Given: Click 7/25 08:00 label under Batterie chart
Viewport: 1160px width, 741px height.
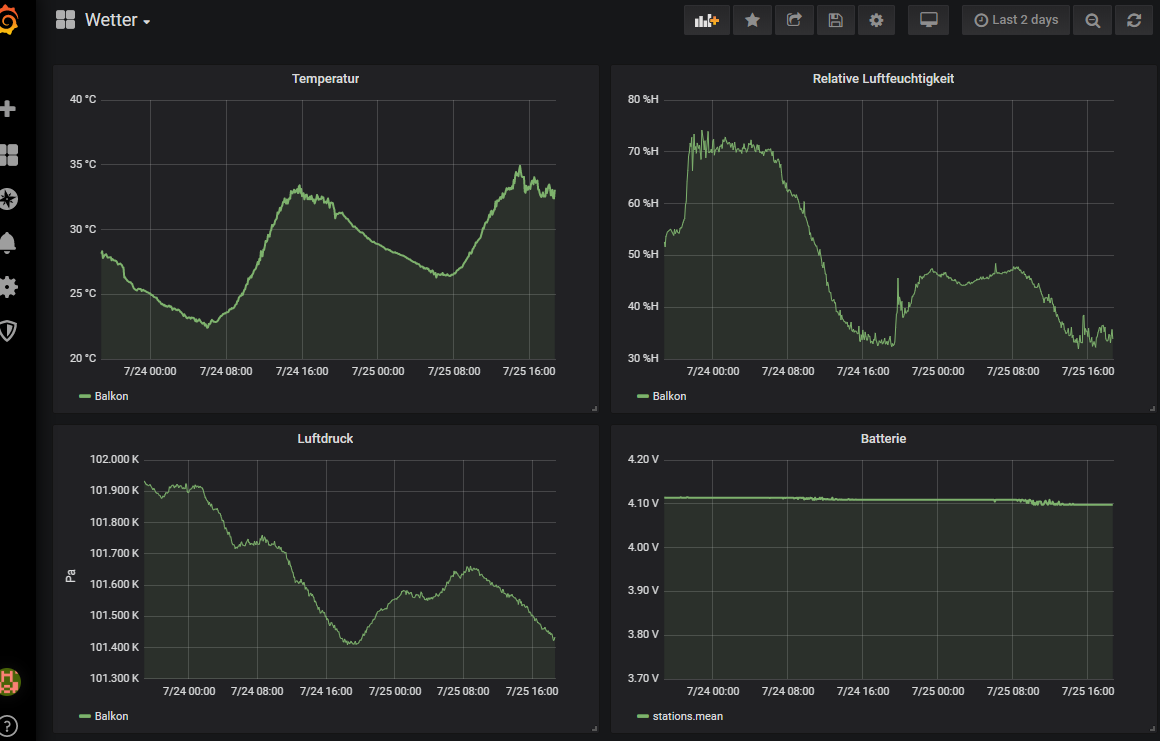Looking at the screenshot, I should coord(1013,691).
